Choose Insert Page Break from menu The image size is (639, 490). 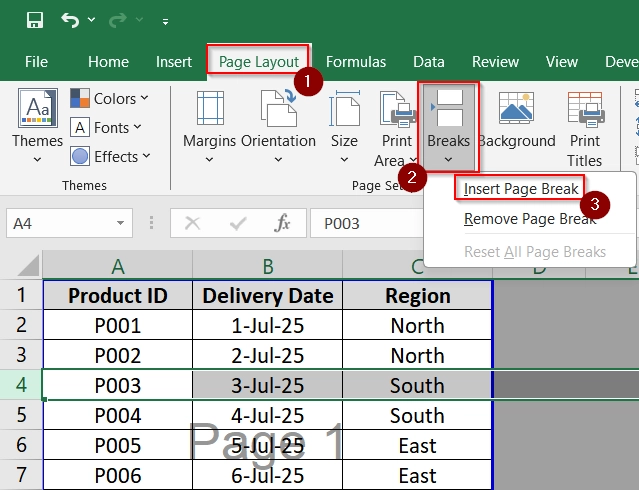click(521, 189)
